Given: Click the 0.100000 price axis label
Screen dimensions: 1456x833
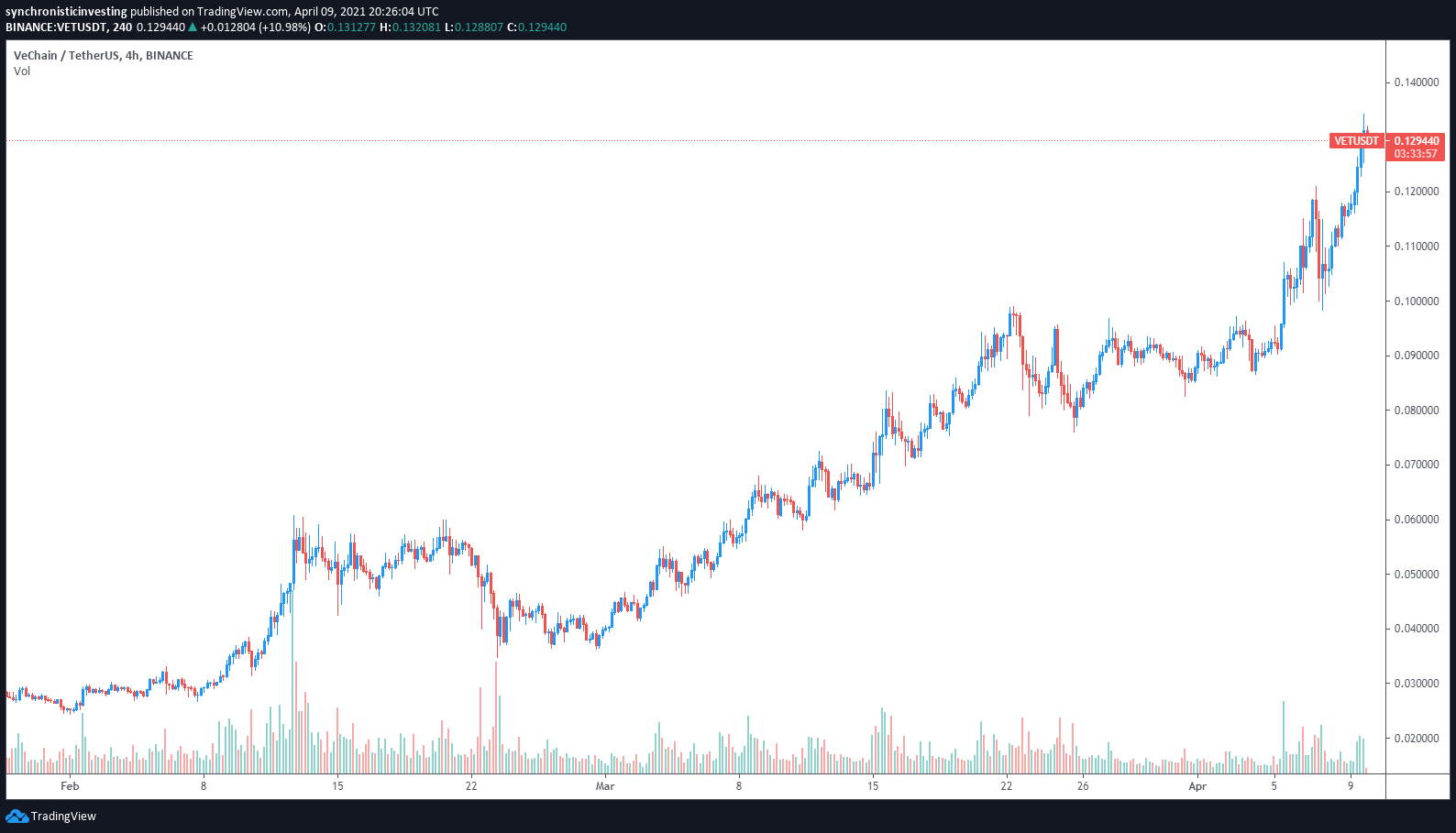Looking at the screenshot, I should click(x=1417, y=301).
